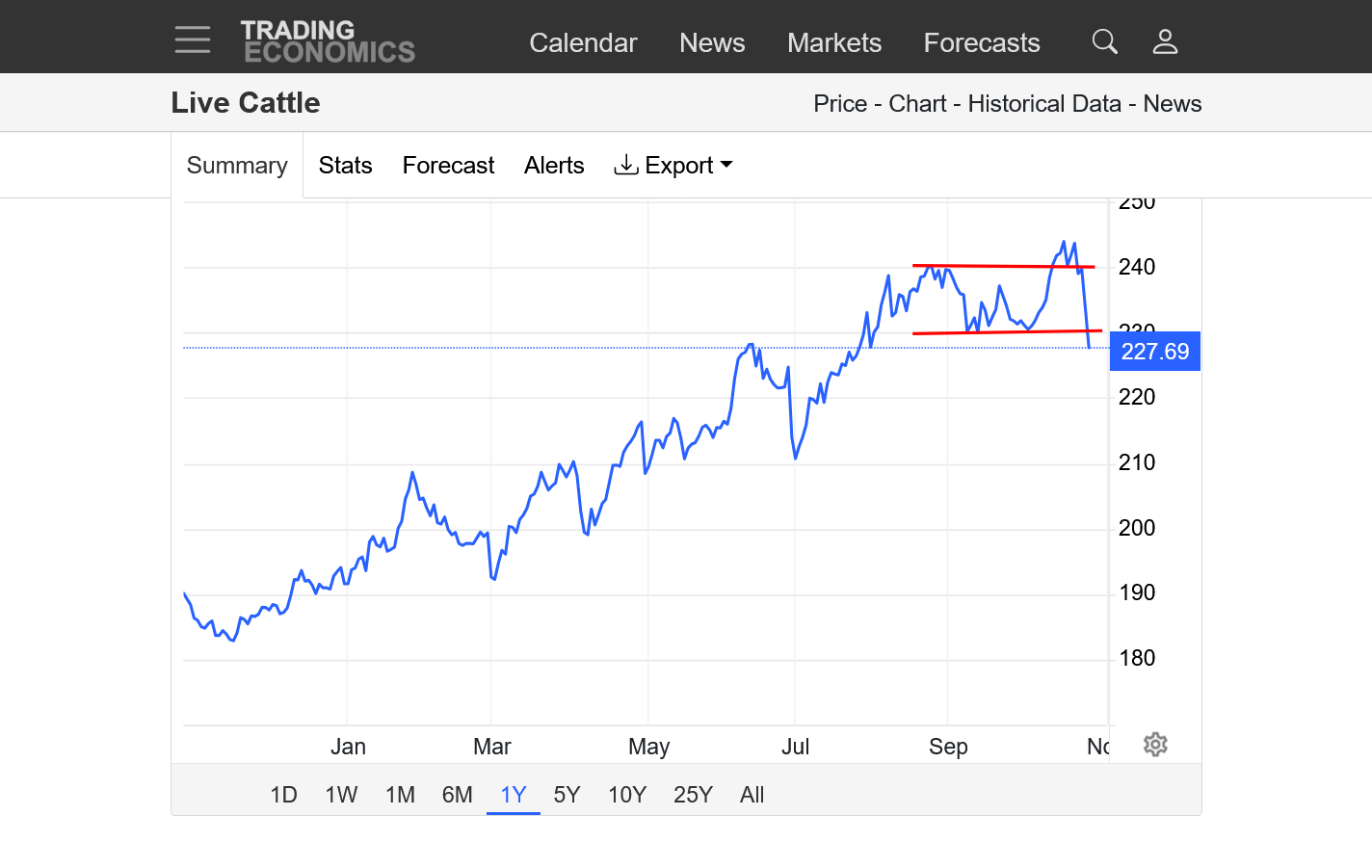The height and width of the screenshot is (868, 1372).
Task: Switch to the Stats tab
Action: pos(345,166)
